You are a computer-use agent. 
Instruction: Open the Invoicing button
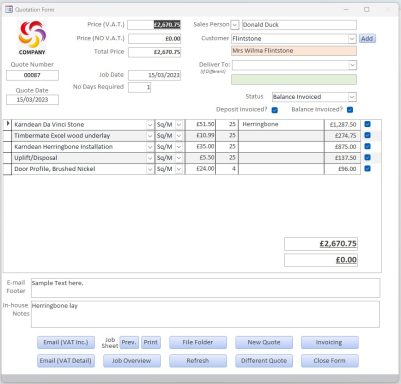329,342
